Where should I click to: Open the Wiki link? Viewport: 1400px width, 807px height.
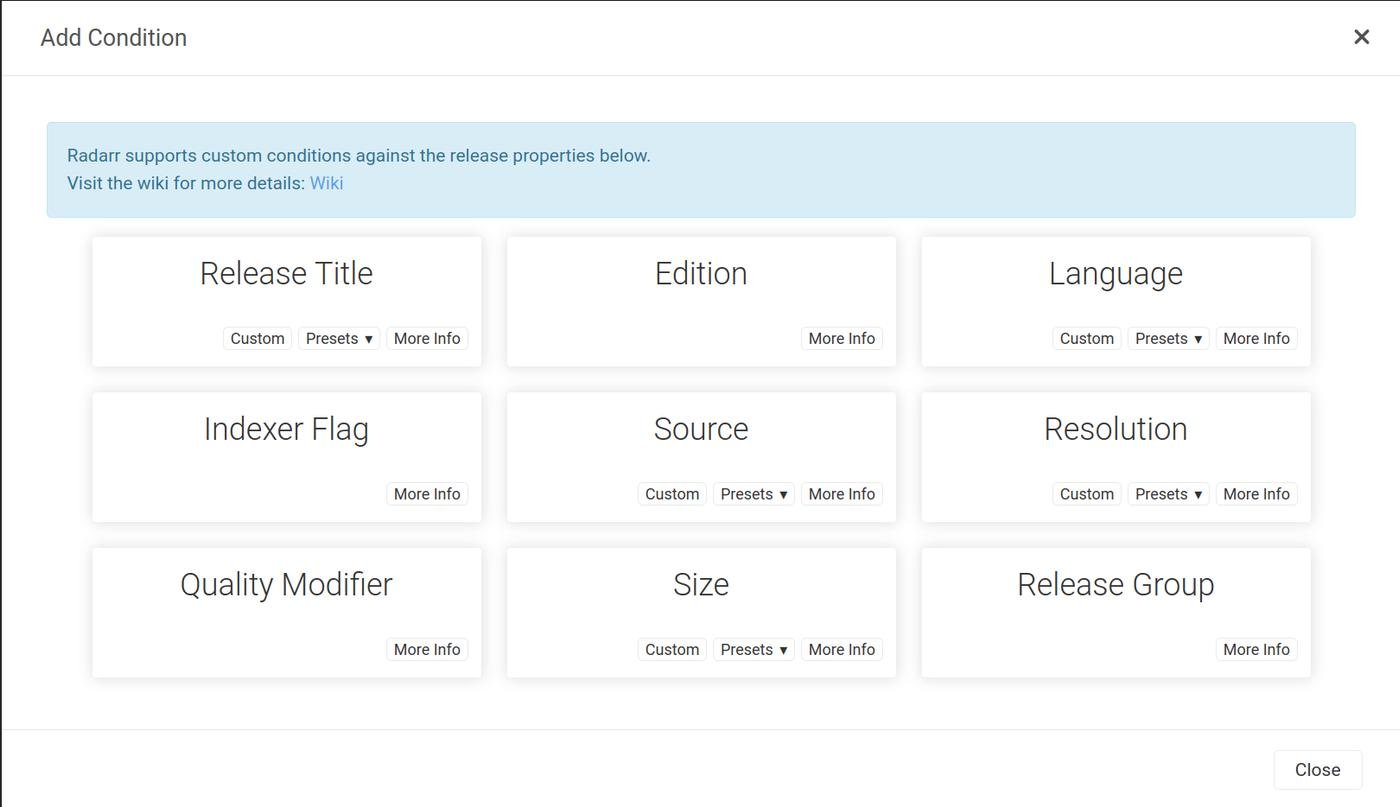(326, 183)
